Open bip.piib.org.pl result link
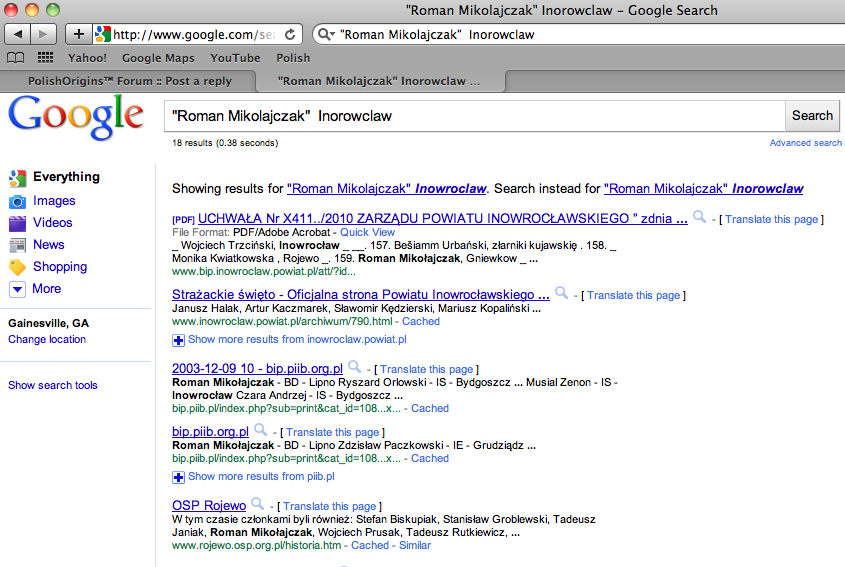This screenshot has width=845, height=567. 210,432
